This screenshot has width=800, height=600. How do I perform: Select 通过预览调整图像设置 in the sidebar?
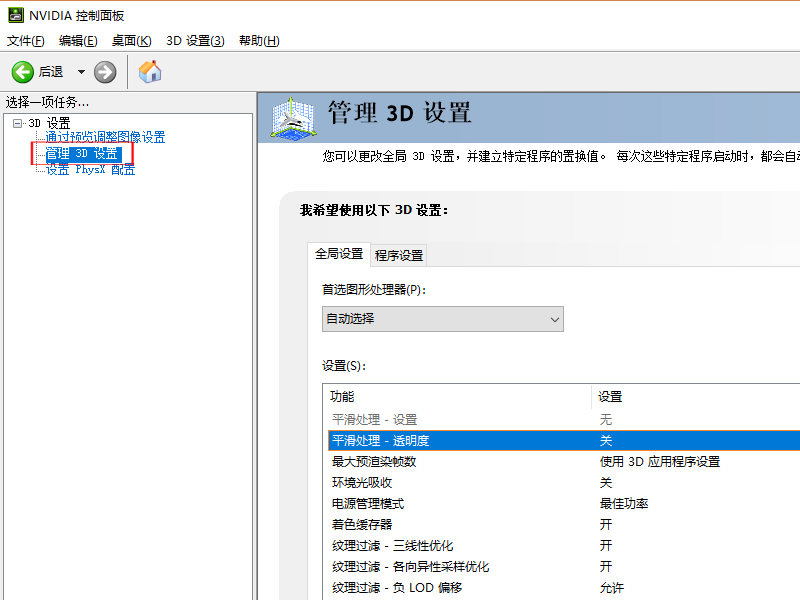click(104, 138)
